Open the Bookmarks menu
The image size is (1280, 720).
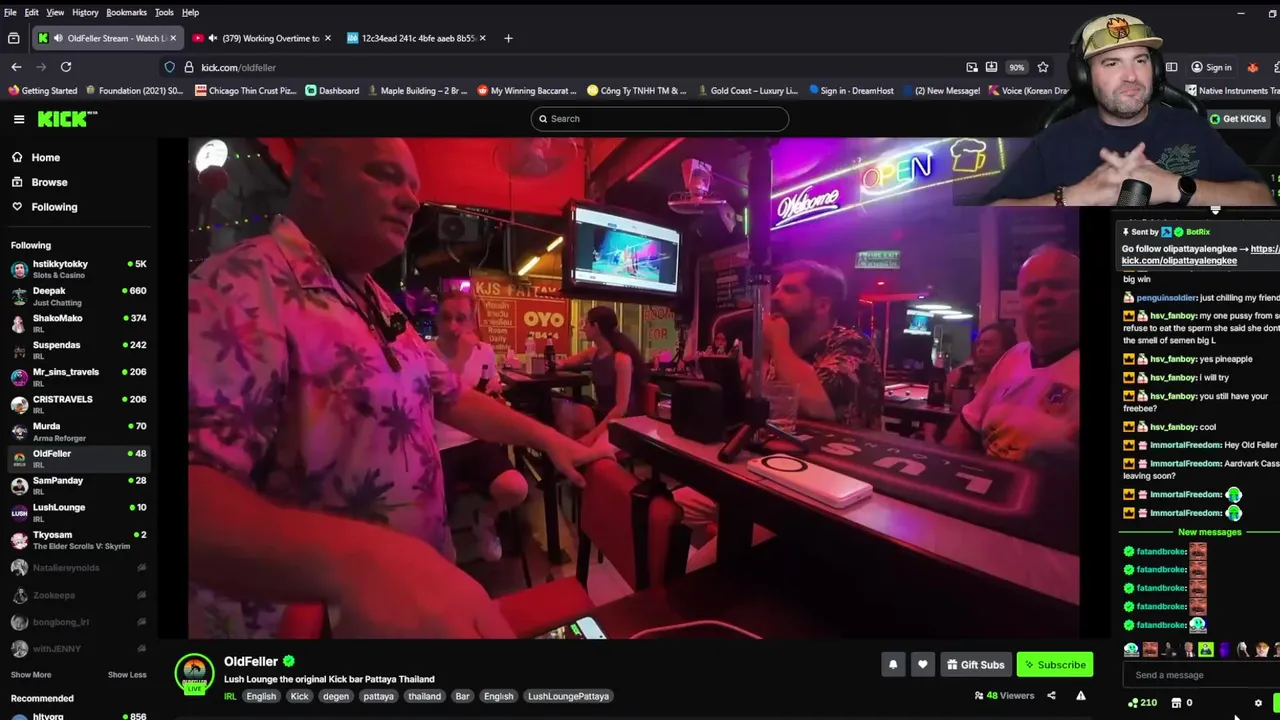pos(126,12)
